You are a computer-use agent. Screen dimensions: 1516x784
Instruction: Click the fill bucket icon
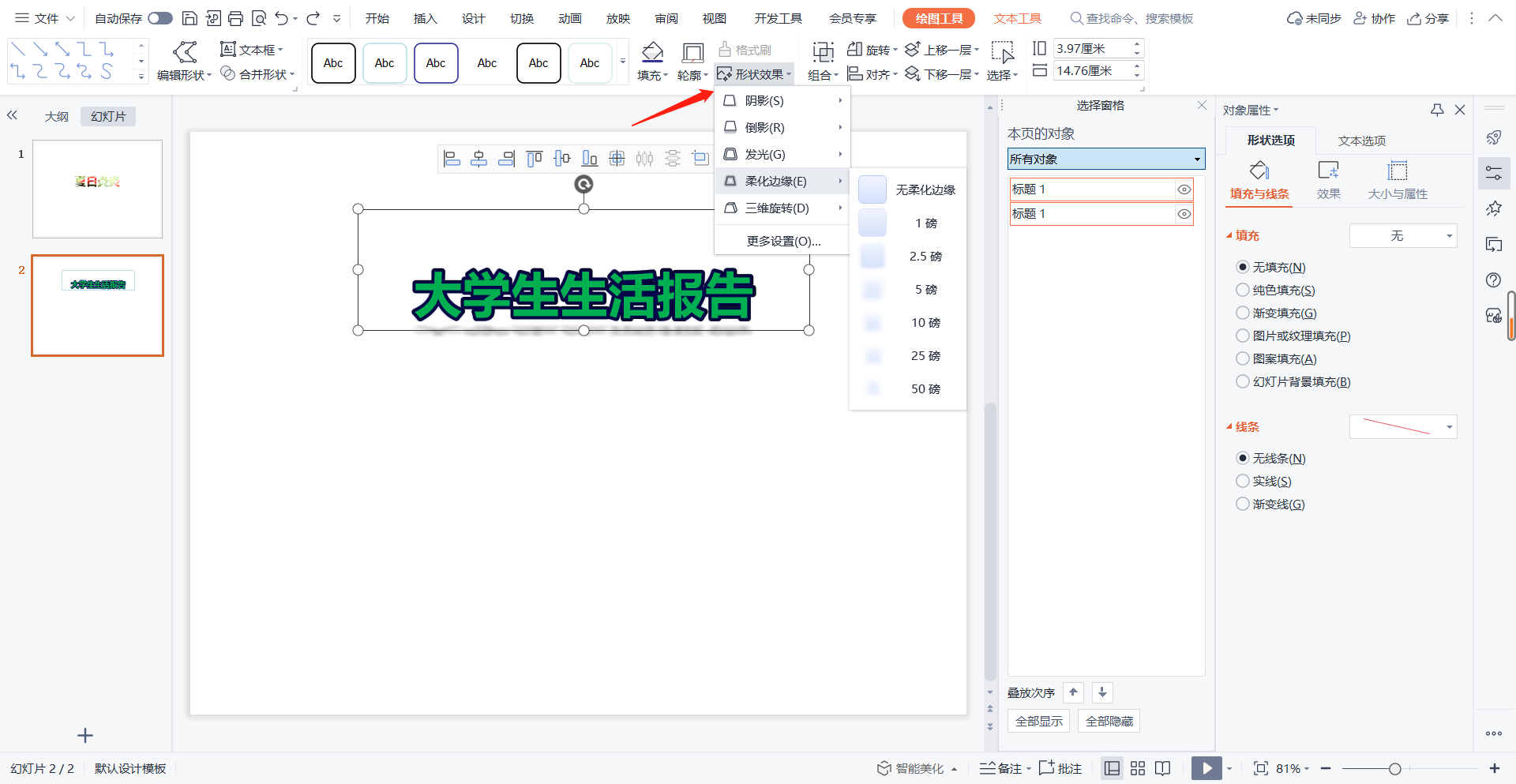pyautogui.click(x=652, y=53)
